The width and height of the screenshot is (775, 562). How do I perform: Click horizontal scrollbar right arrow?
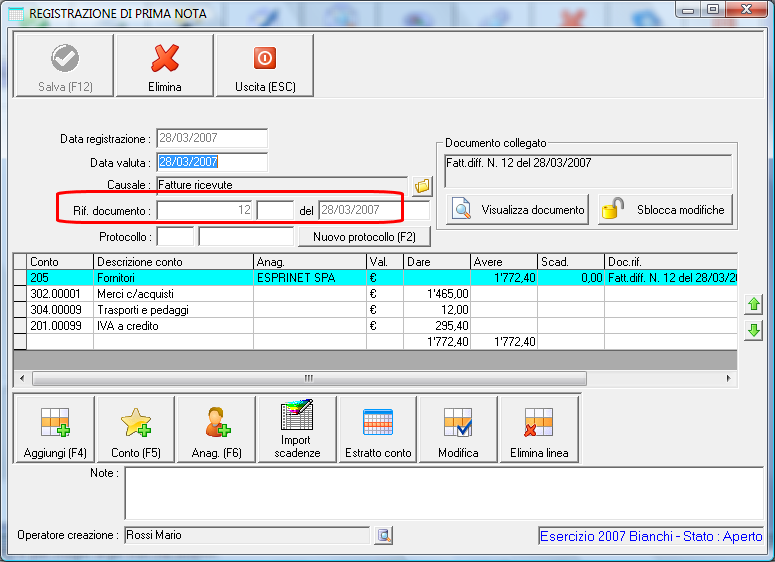click(x=729, y=378)
